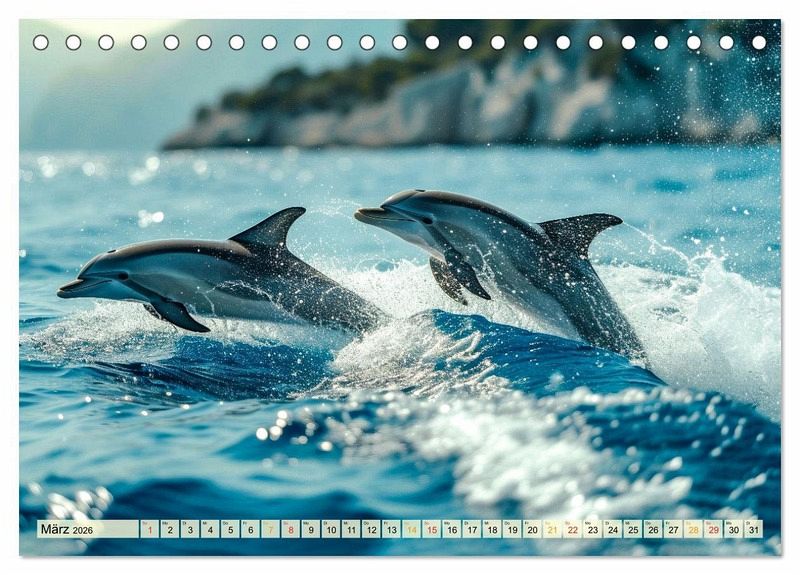Select day 7 in the calendar strip
Image resolution: width=800 pixels, height=575 pixels.
(x=270, y=529)
